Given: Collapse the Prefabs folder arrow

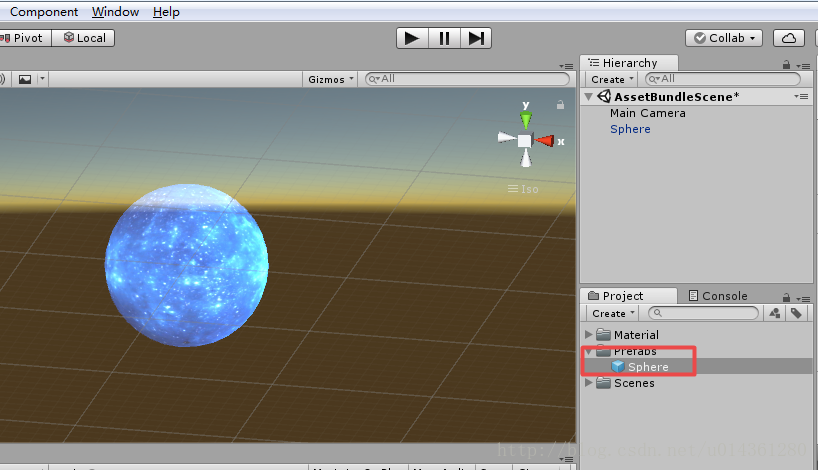Looking at the screenshot, I should [588, 351].
